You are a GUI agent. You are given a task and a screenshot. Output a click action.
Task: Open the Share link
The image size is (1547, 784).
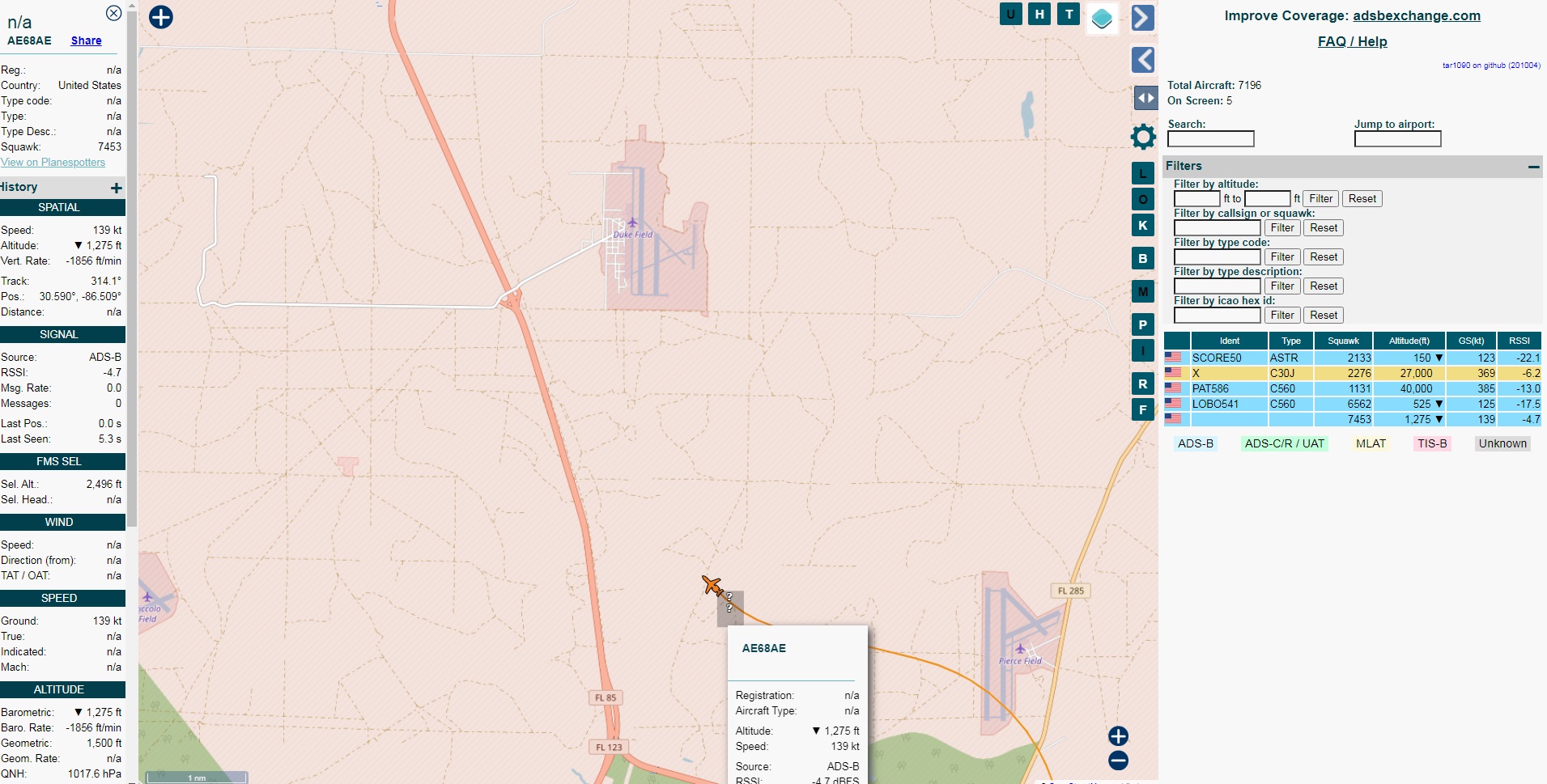click(86, 40)
